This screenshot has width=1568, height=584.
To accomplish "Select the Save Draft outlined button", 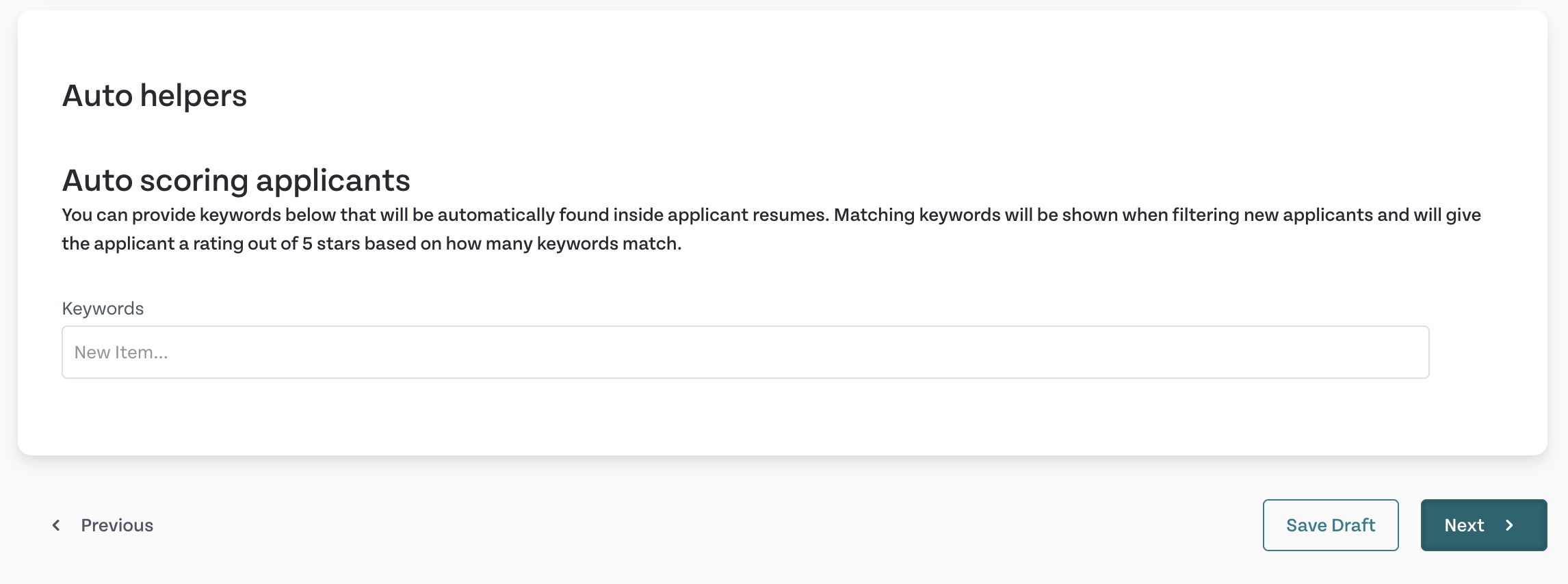I will point(1331,525).
